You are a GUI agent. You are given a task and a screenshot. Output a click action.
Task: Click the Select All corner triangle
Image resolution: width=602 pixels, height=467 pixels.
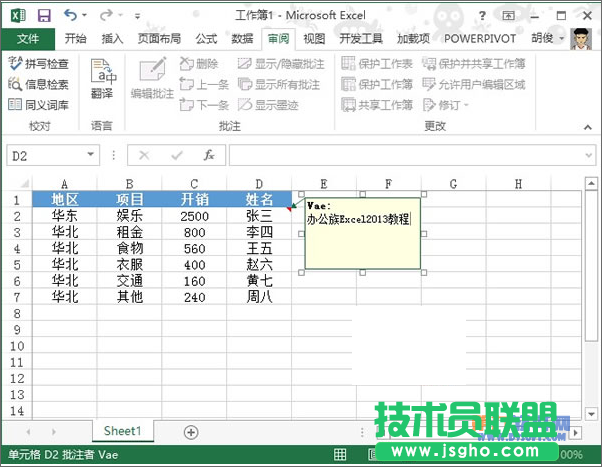point(25,184)
